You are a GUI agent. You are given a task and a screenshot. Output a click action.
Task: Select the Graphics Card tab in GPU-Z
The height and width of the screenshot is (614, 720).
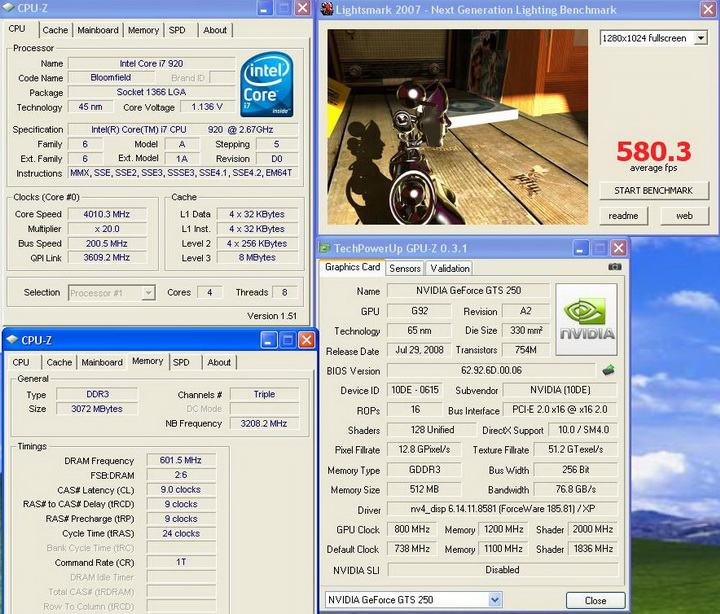(352, 267)
